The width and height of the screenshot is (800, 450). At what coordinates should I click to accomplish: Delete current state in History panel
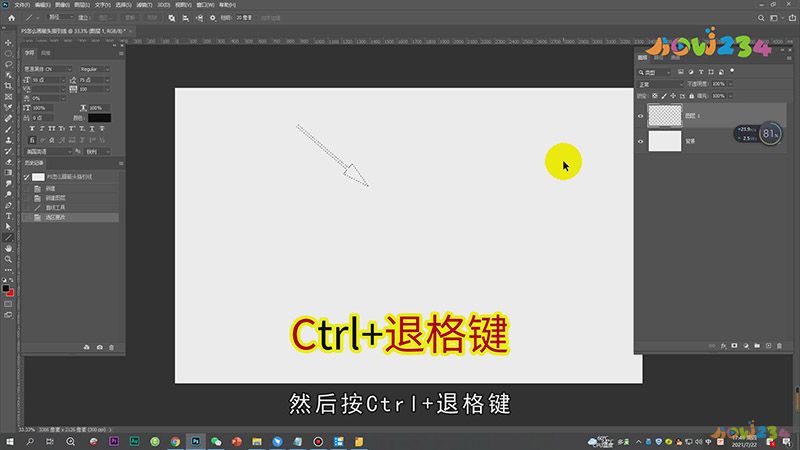coord(111,347)
